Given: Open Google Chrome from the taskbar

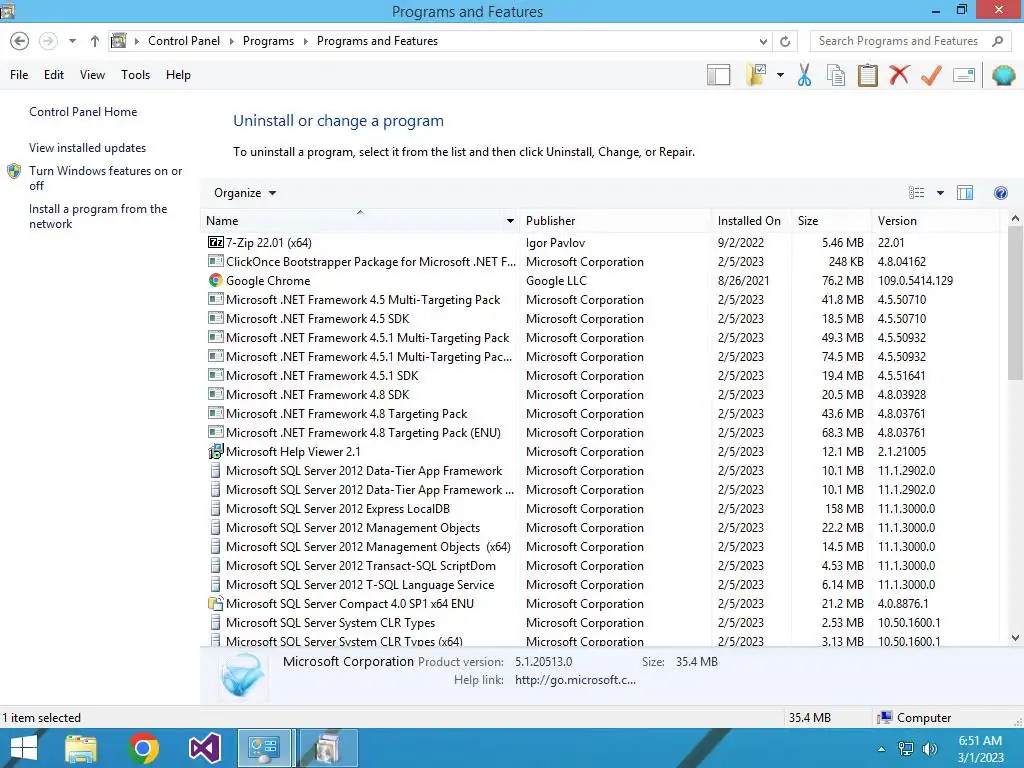Looking at the screenshot, I should [x=143, y=748].
